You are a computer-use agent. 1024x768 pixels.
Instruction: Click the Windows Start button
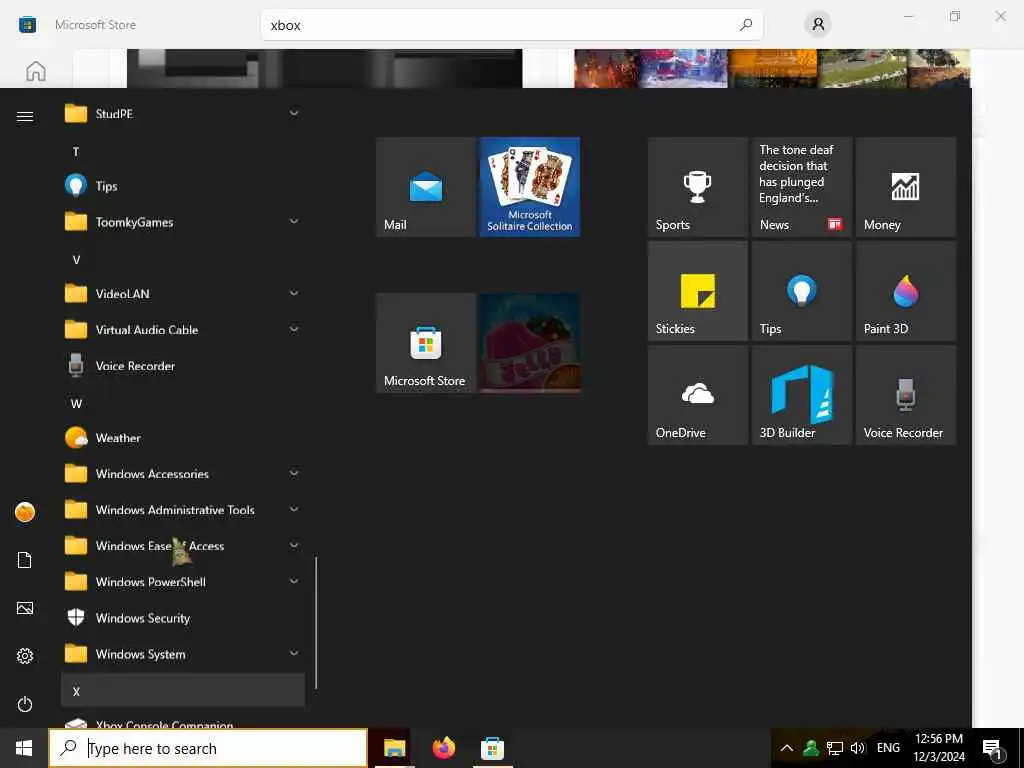(x=24, y=748)
